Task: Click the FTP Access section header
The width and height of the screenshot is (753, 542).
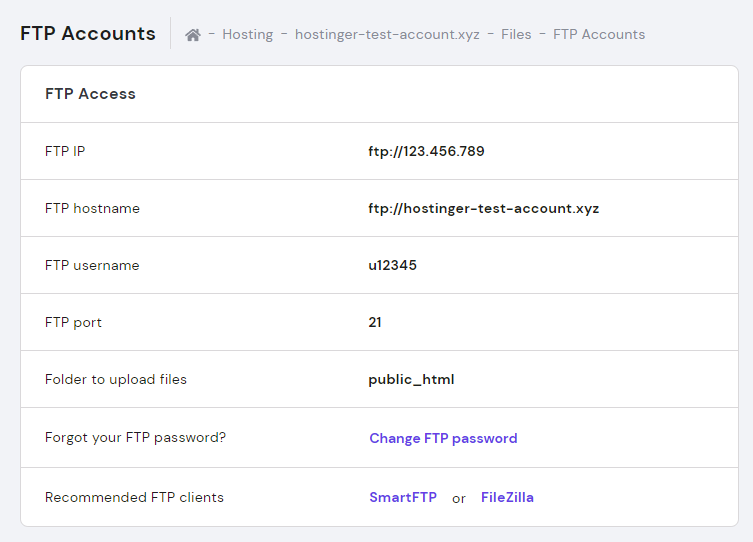Action: [90, 94]
